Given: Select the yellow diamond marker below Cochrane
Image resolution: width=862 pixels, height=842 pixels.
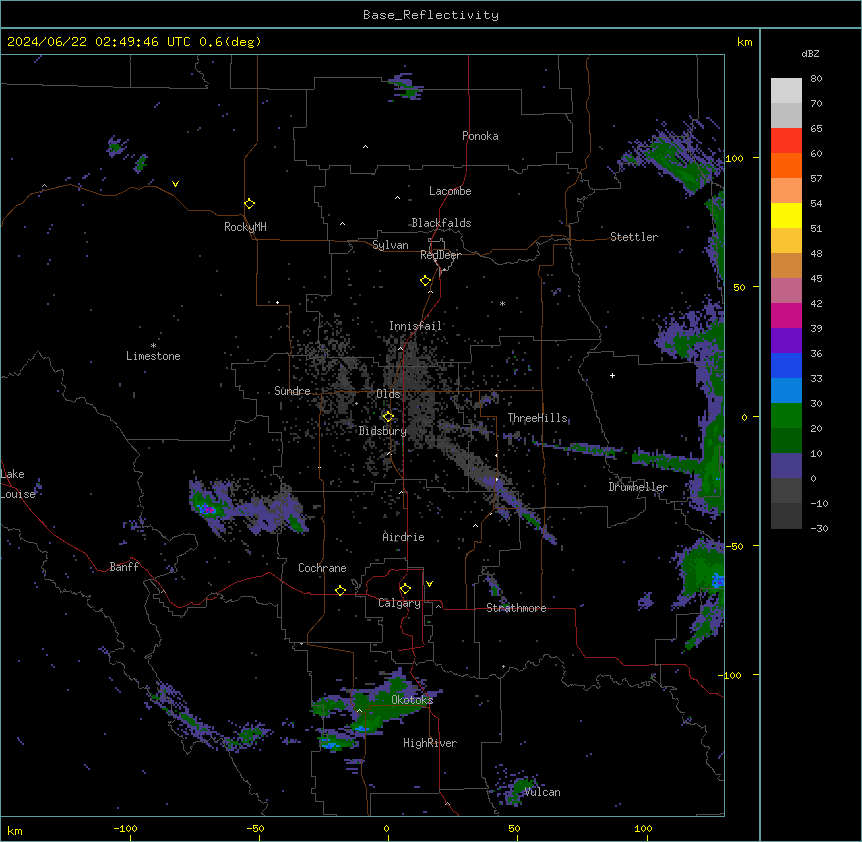Looking at the screenshot, I should coord(340,590).
